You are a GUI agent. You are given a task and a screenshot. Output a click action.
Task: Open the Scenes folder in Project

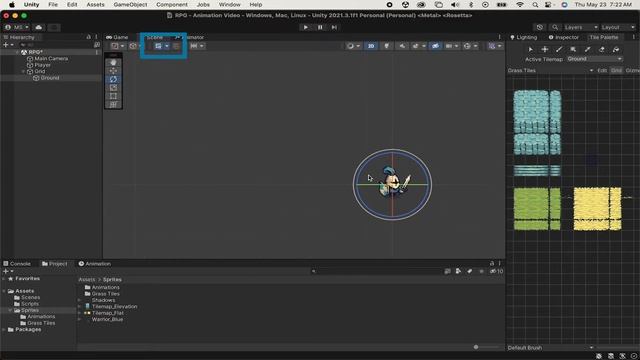[x=30, y=298]
